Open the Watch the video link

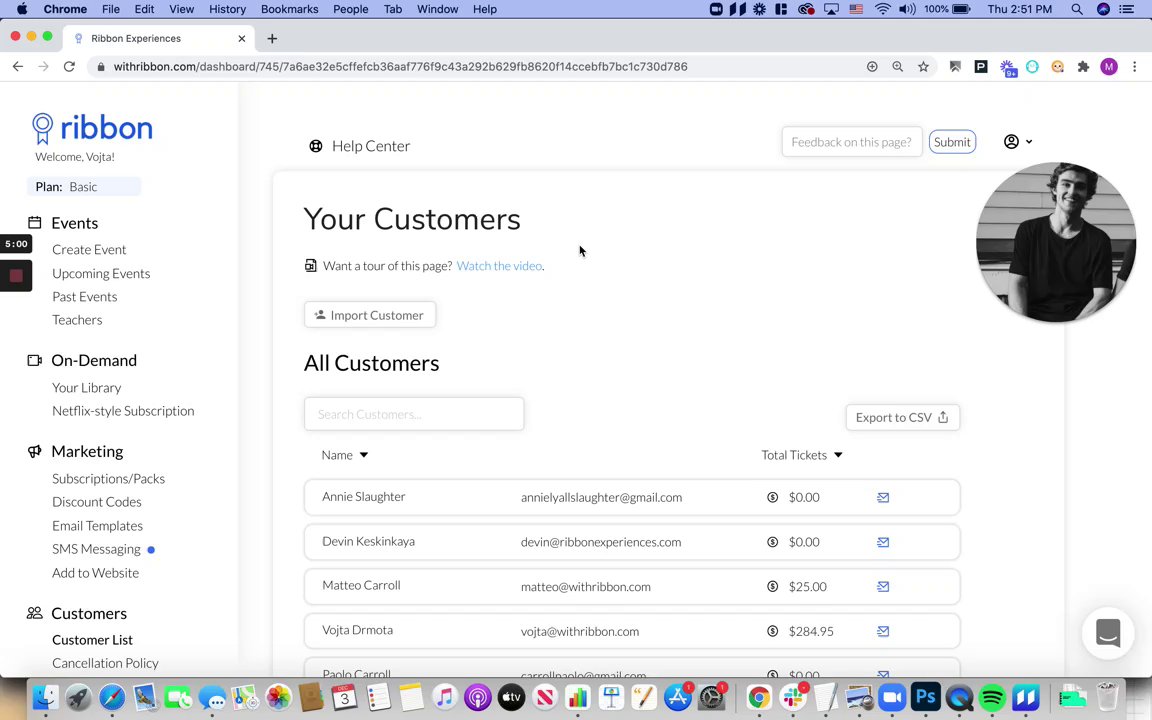click(x=499, y=266)
